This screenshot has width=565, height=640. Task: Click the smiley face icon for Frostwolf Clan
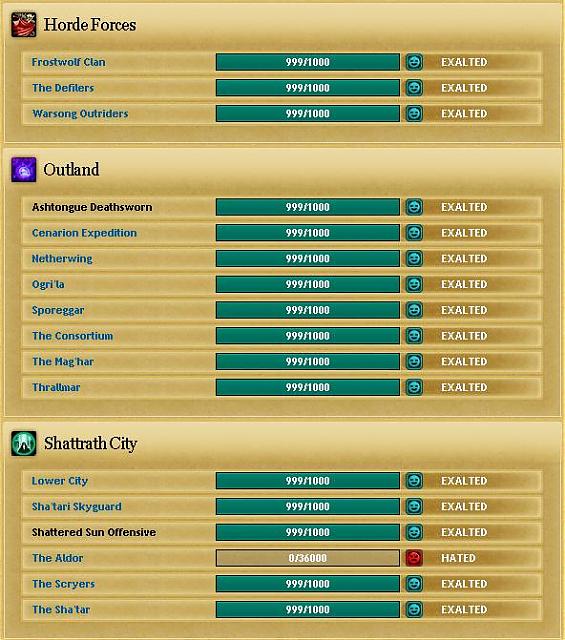click(414, 62)
